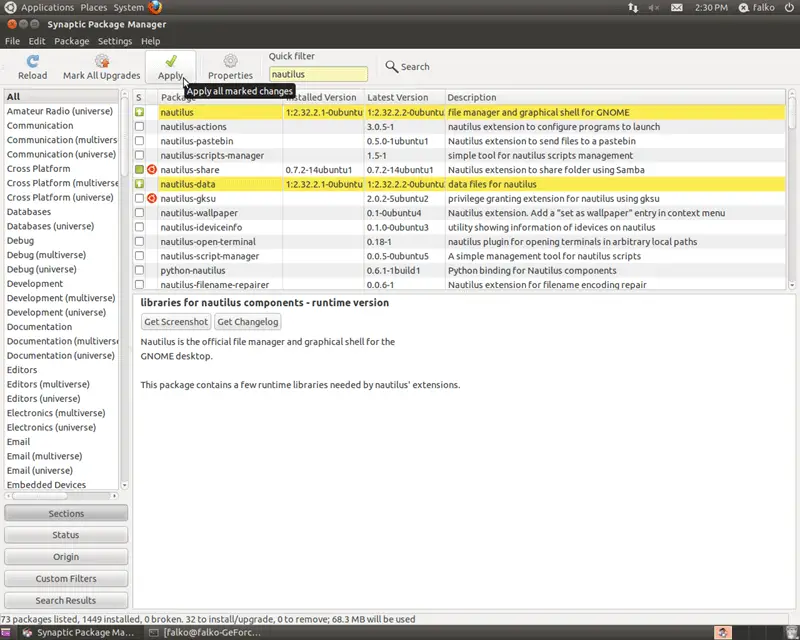Click the show desktop icon in bottom panel
Screen dimensions: 800x640
pyautogui.click(x=6, y=633)
